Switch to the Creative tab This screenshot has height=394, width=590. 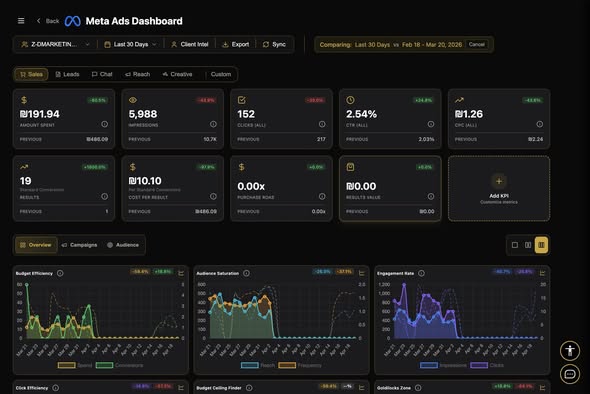coord(177,74)
